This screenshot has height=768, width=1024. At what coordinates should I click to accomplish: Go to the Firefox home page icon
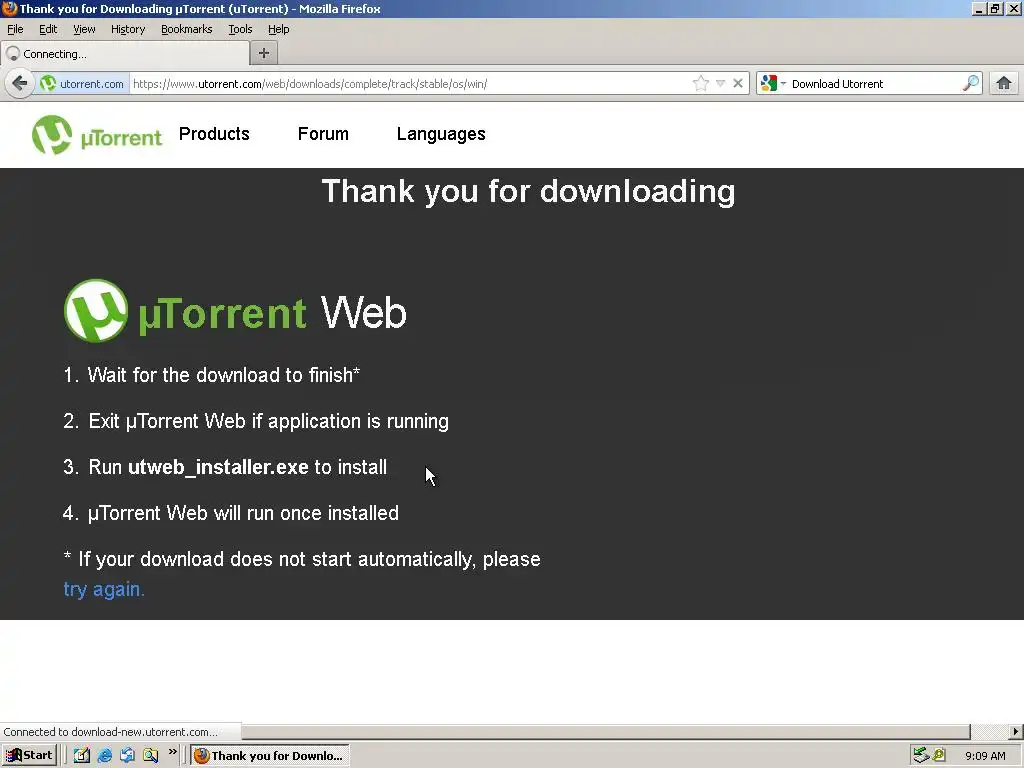click(x=1004, y=84)
